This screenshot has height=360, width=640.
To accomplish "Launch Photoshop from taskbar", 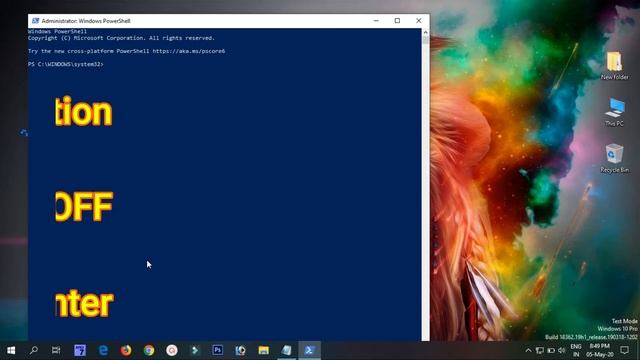I will [x=218, y=350].
